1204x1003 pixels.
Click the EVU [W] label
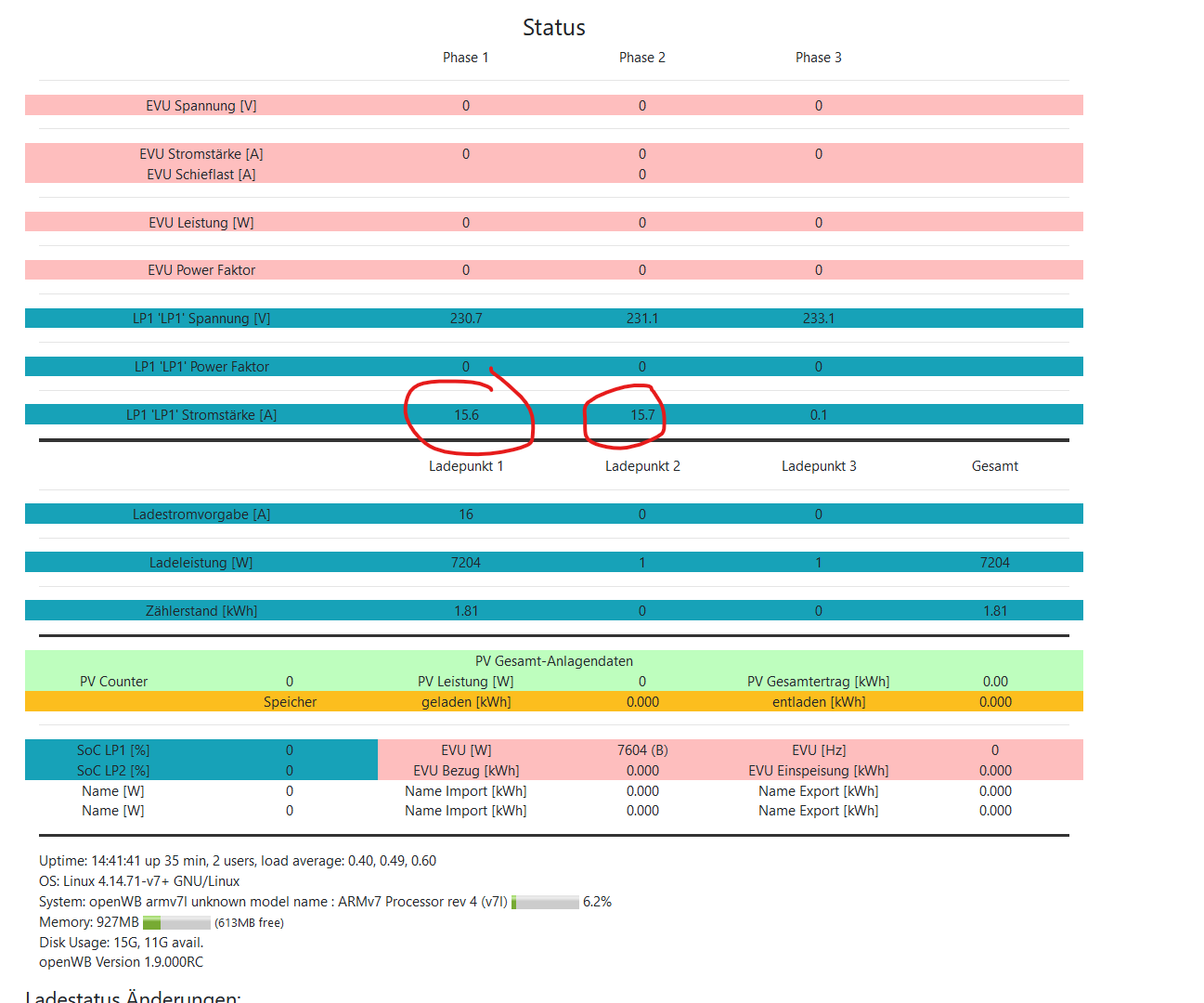point(466,750)
